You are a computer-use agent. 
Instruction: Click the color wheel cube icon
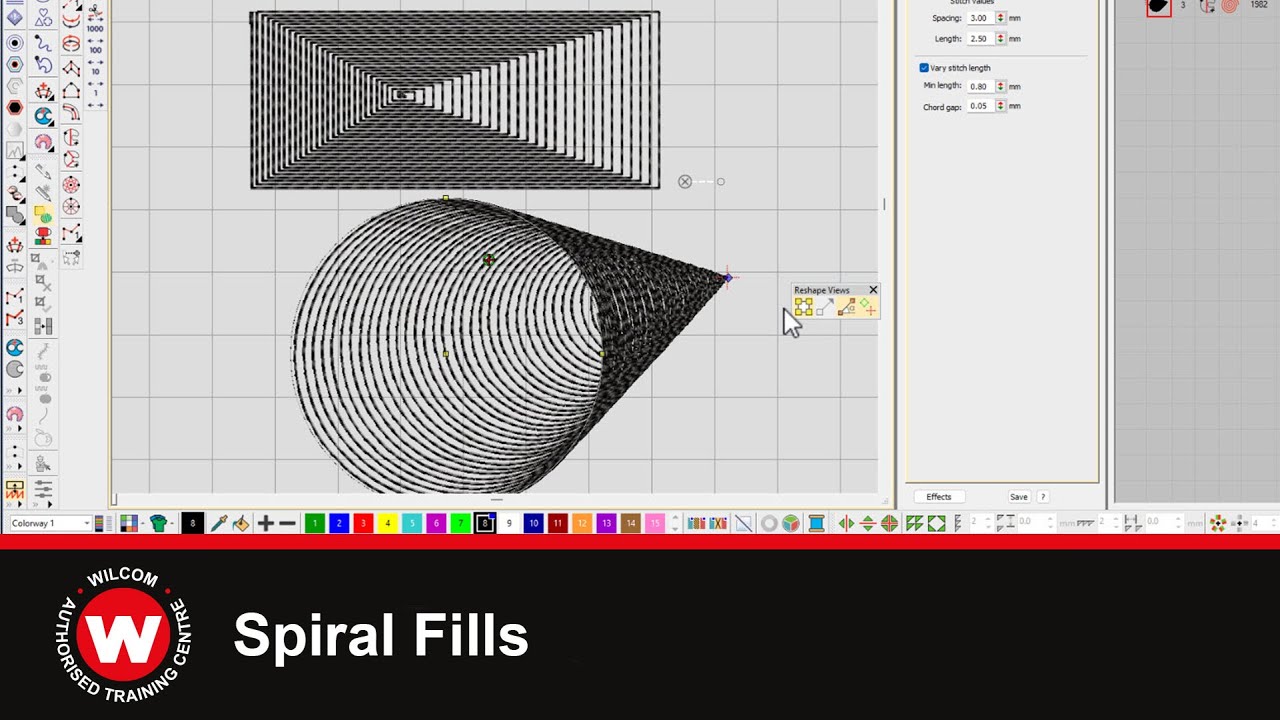[791, 523]
